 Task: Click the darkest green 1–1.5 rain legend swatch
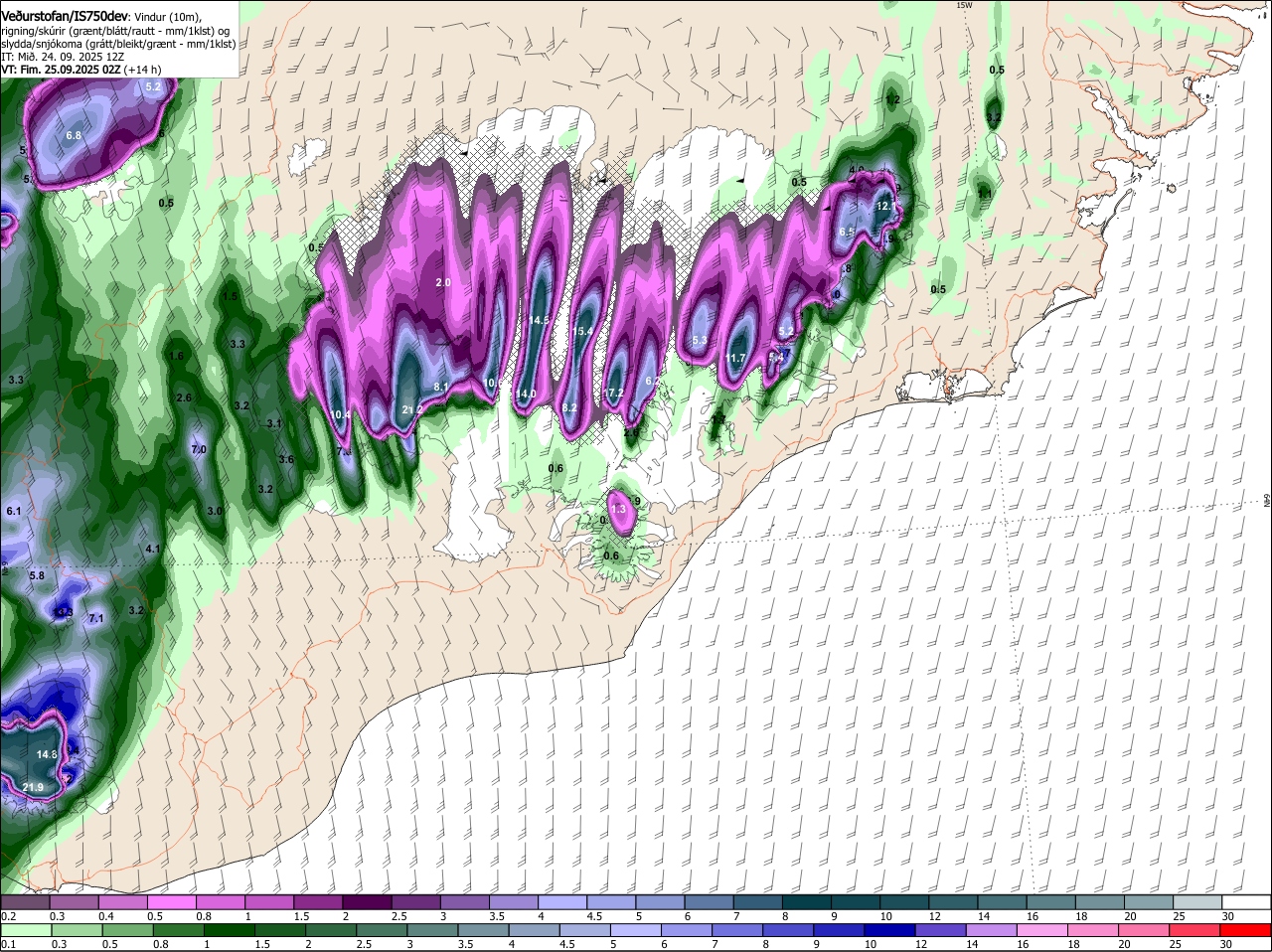tap(230, 929)
